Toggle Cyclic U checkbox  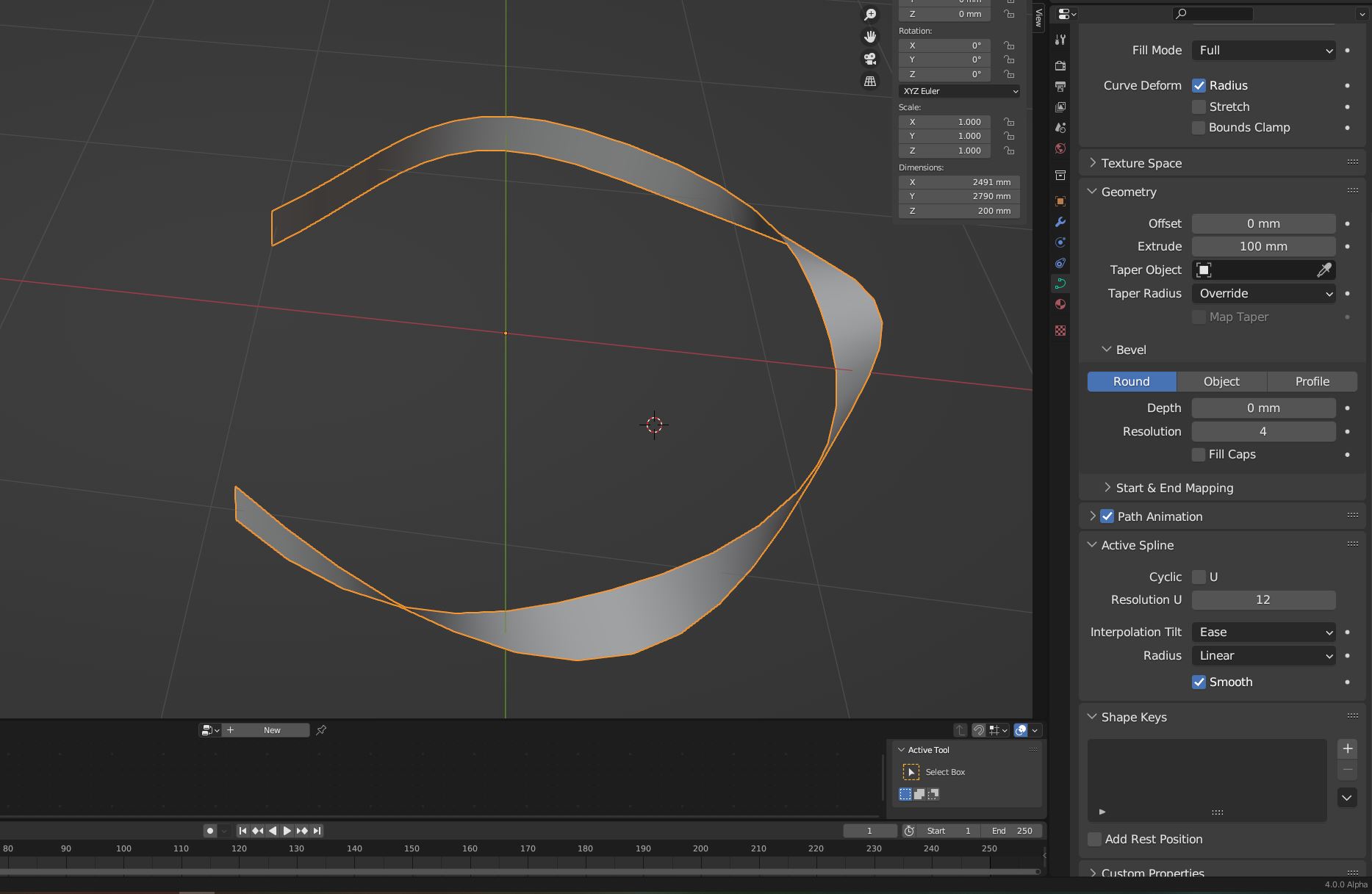(x=1199, y=577)
